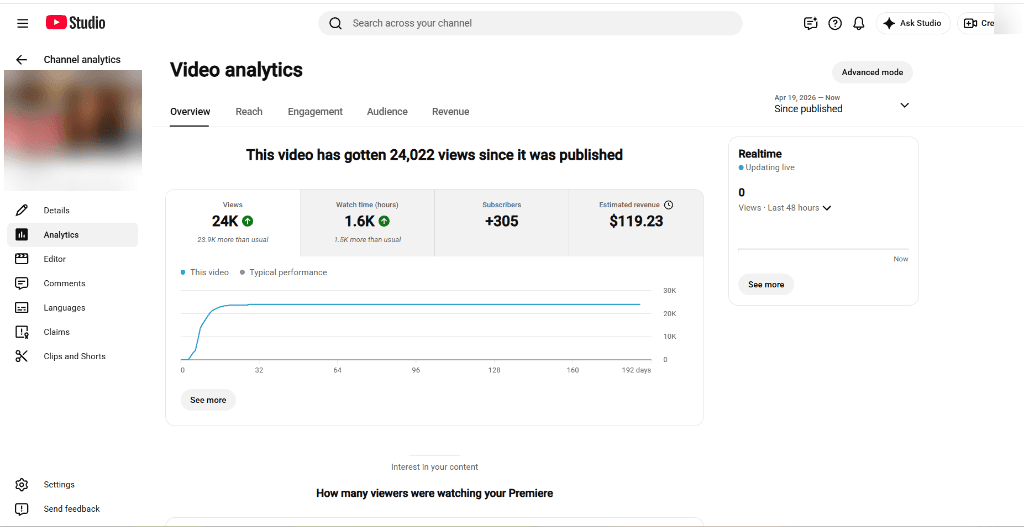The height and width of the screenshot is (527, 1024).
Task: Click the Watch time green up arrow icon
Action: (384, 221)
